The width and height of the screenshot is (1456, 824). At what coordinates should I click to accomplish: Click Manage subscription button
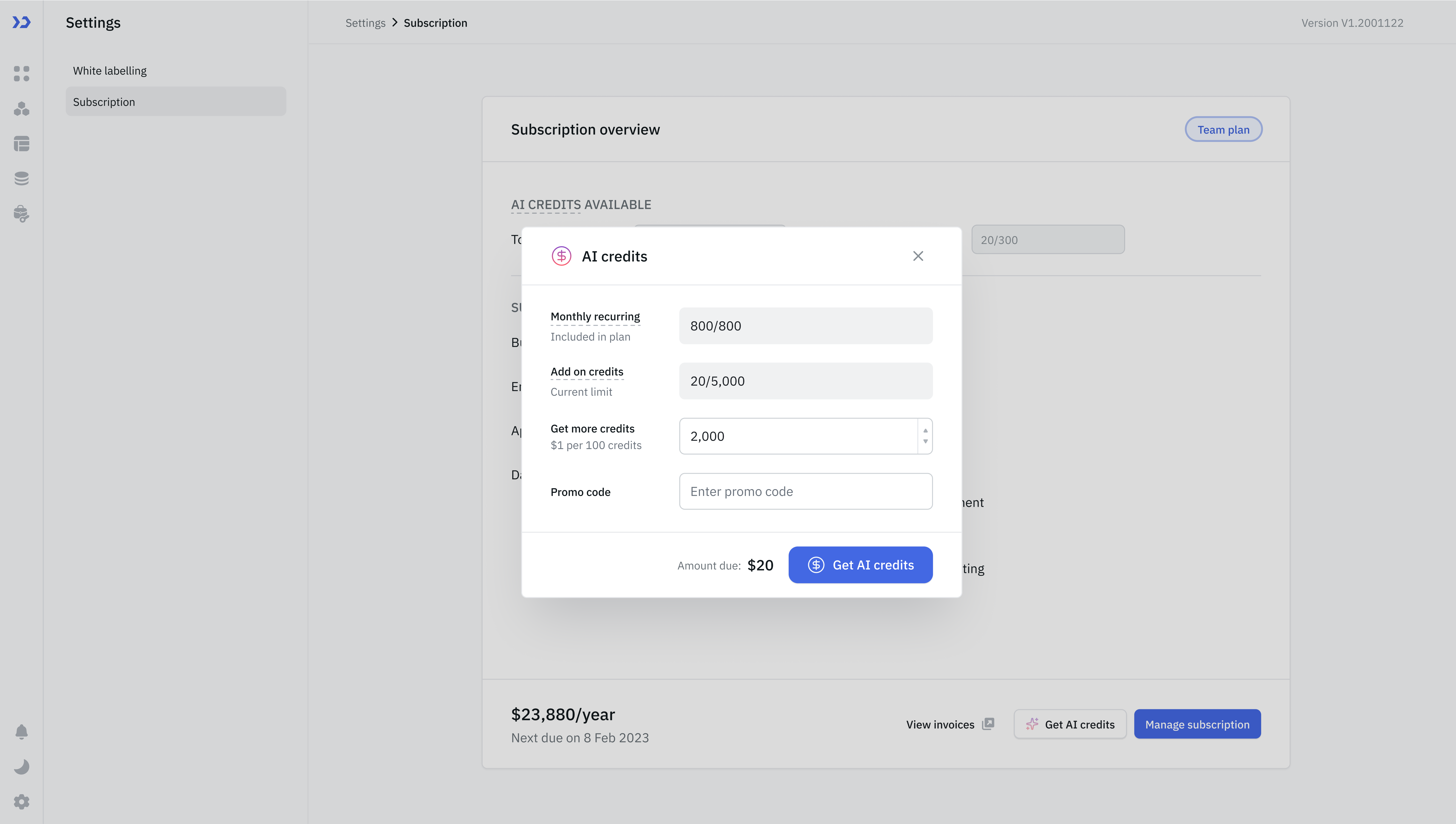[x=1197, y=724]
